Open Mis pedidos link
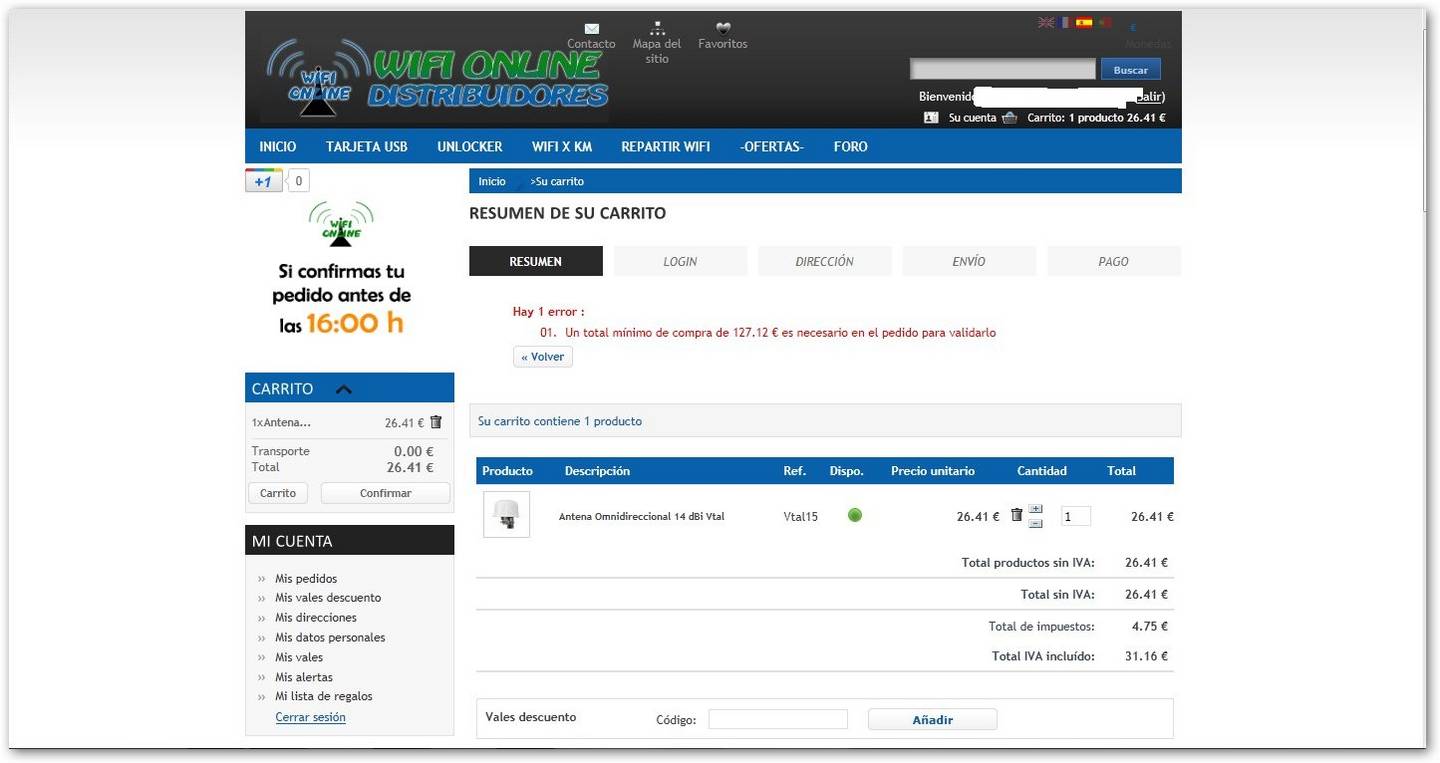1440x763 pixels. 306,579
